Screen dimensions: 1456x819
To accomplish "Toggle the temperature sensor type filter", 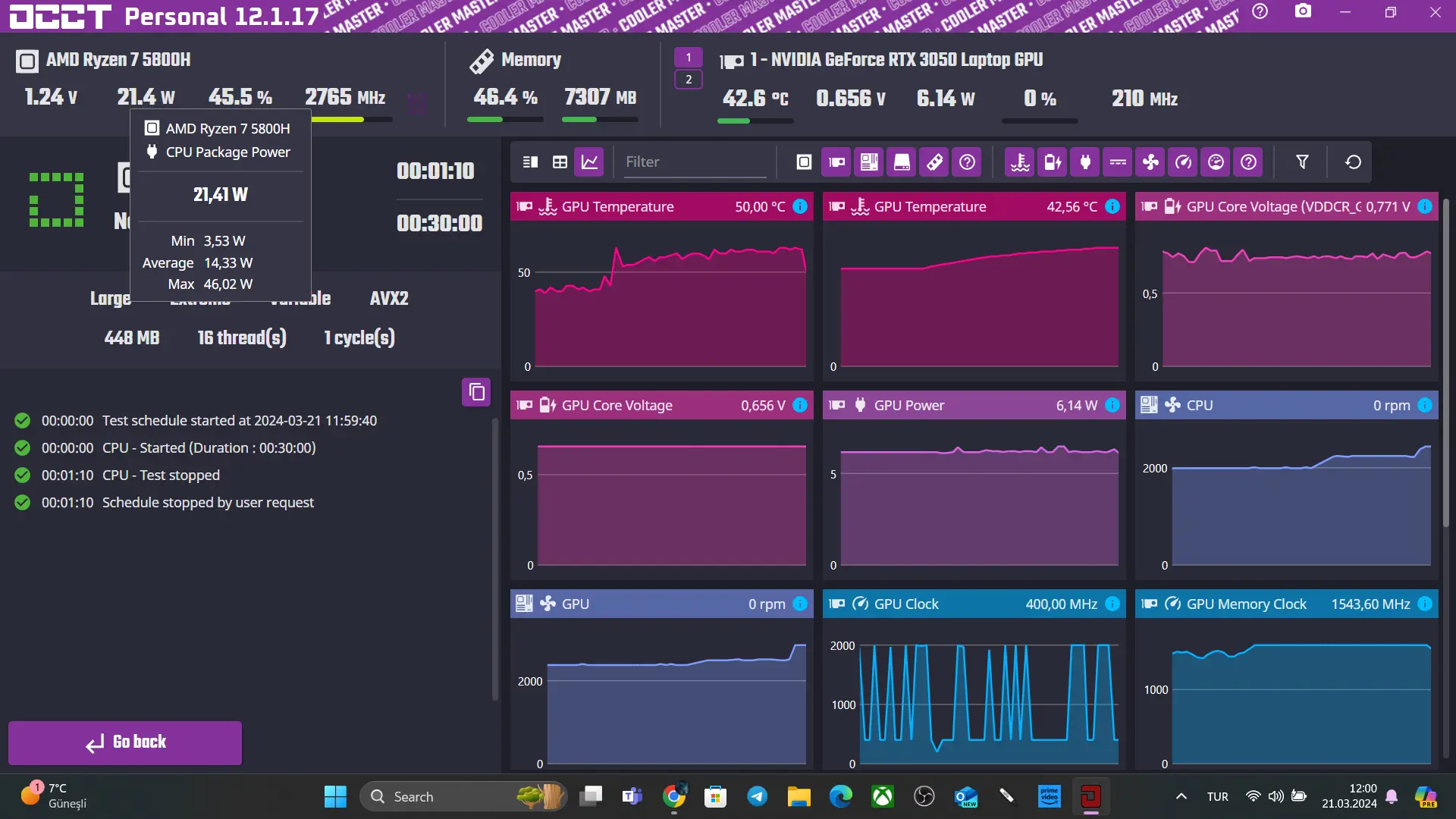I will pyautogui.click(x=1021, y=162).
